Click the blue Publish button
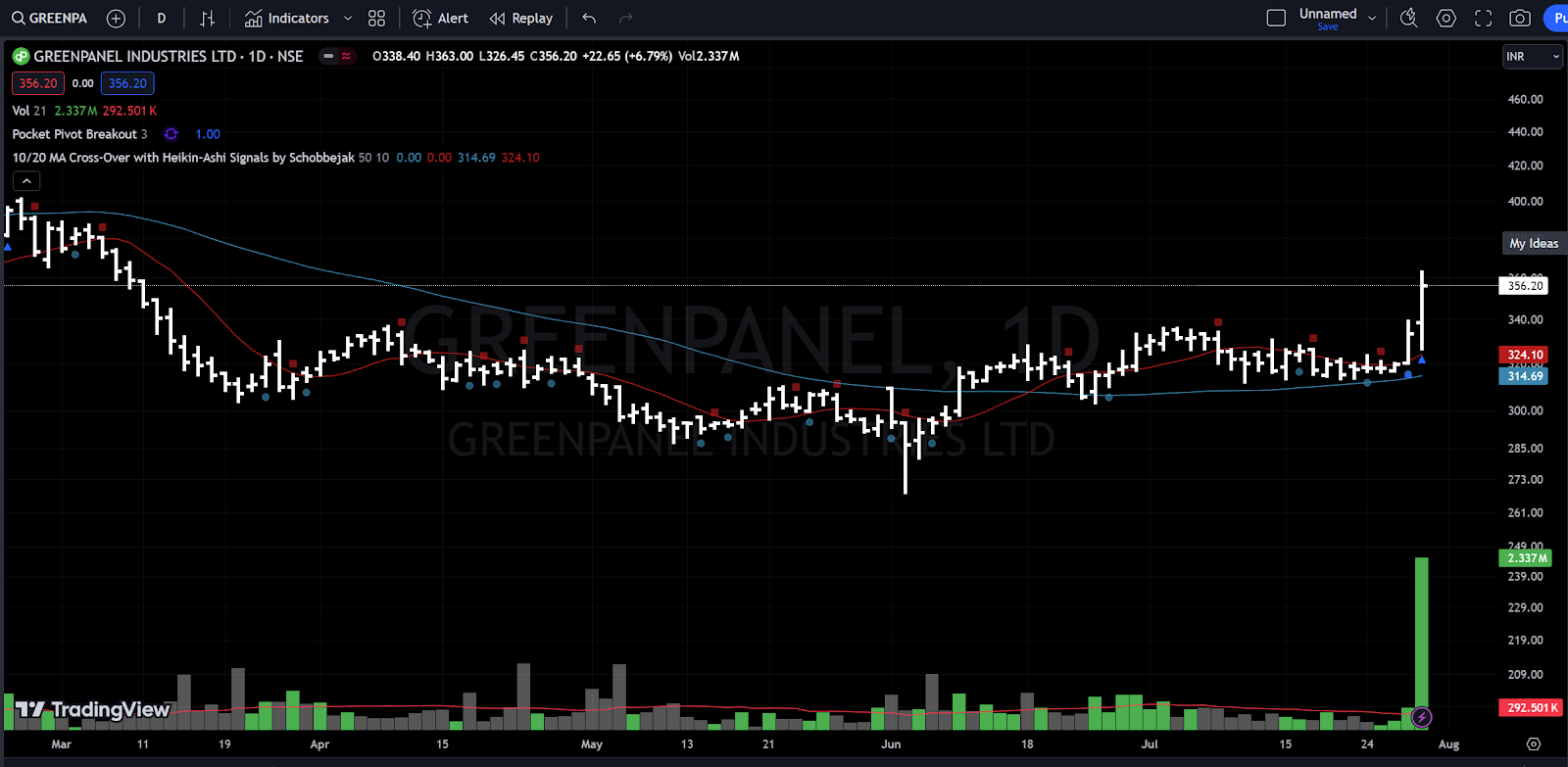Screen dimensions: 1568x767 click(1556, 18)
